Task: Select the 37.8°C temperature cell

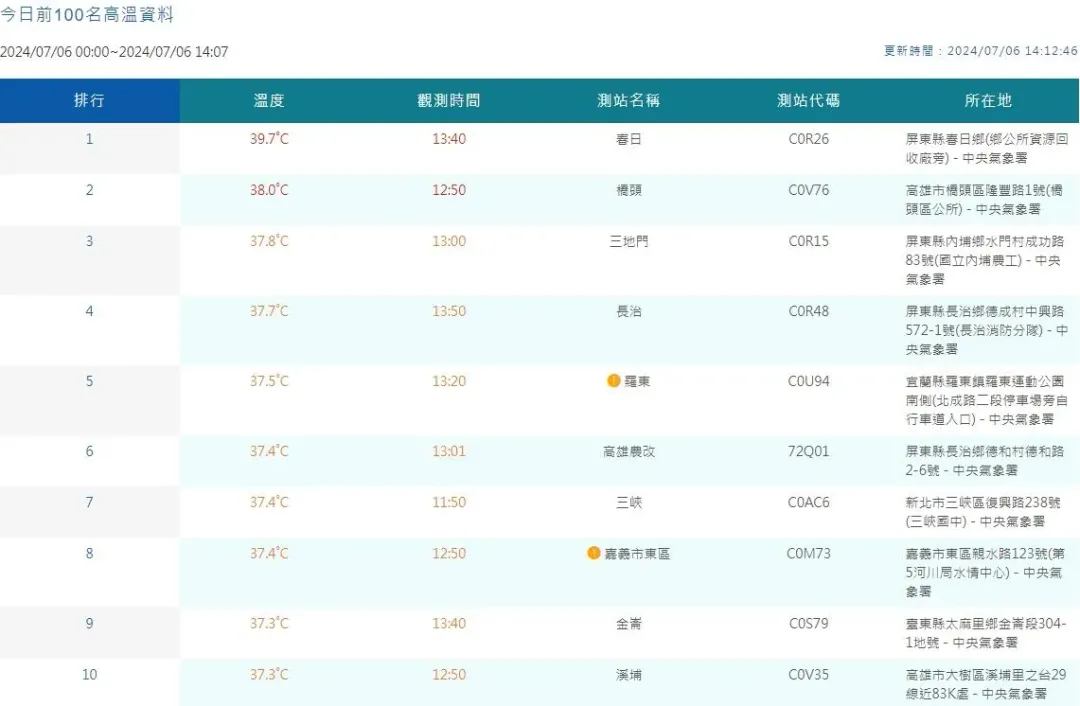Action: (269, 241)
